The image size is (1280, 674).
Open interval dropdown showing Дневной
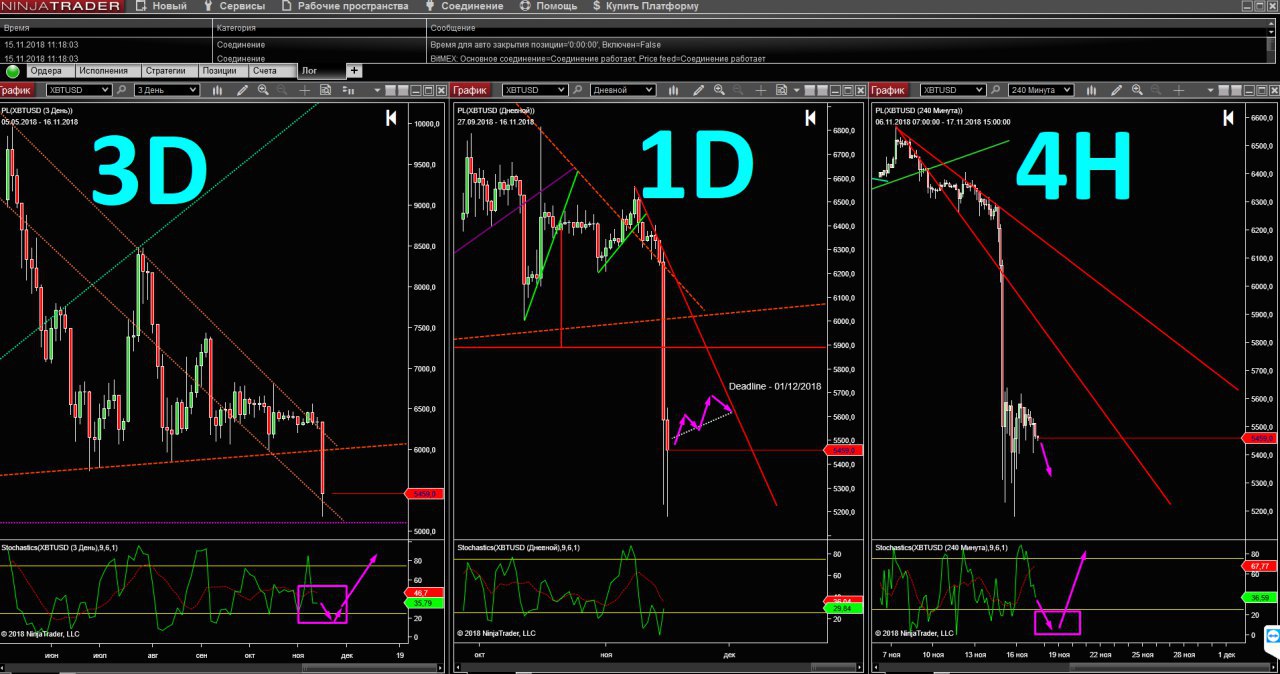[x=624, y=90]
